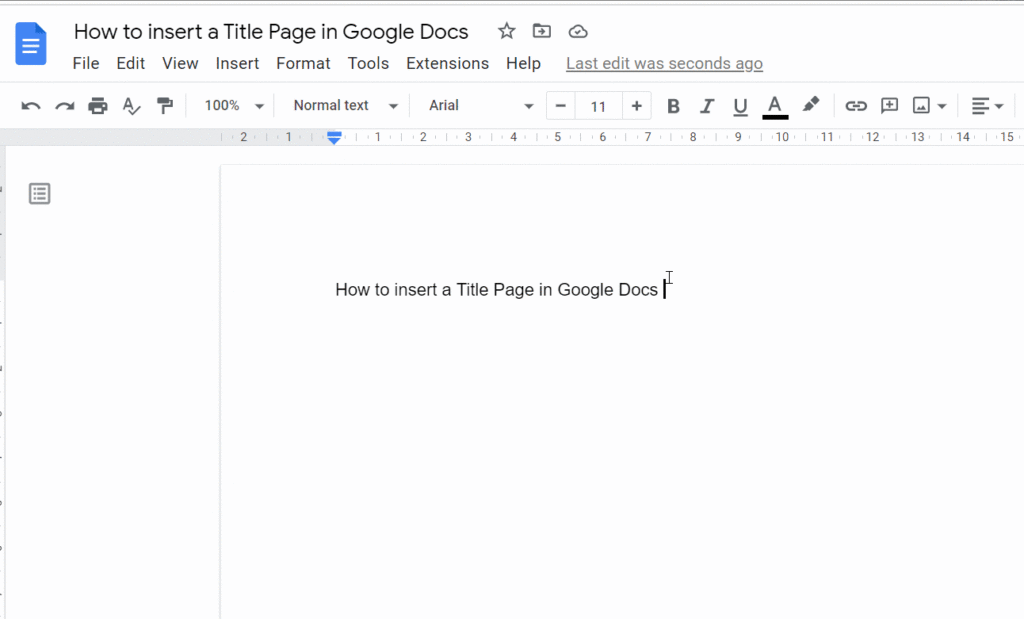Click the Last edit was seconds ago link
Image resolution: width=1024 pixels, height=619 pixels.
[664, 63]
